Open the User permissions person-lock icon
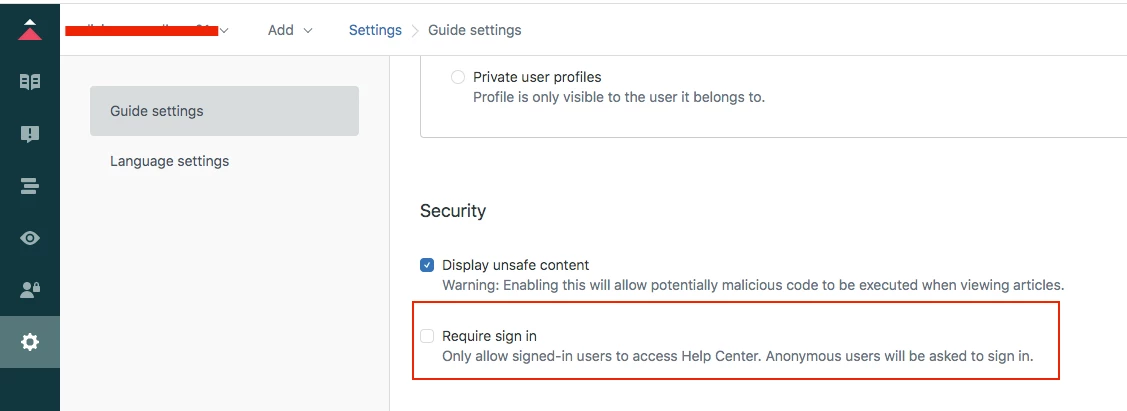Viewport: 1127px width, 411px height. pos(29,290)
